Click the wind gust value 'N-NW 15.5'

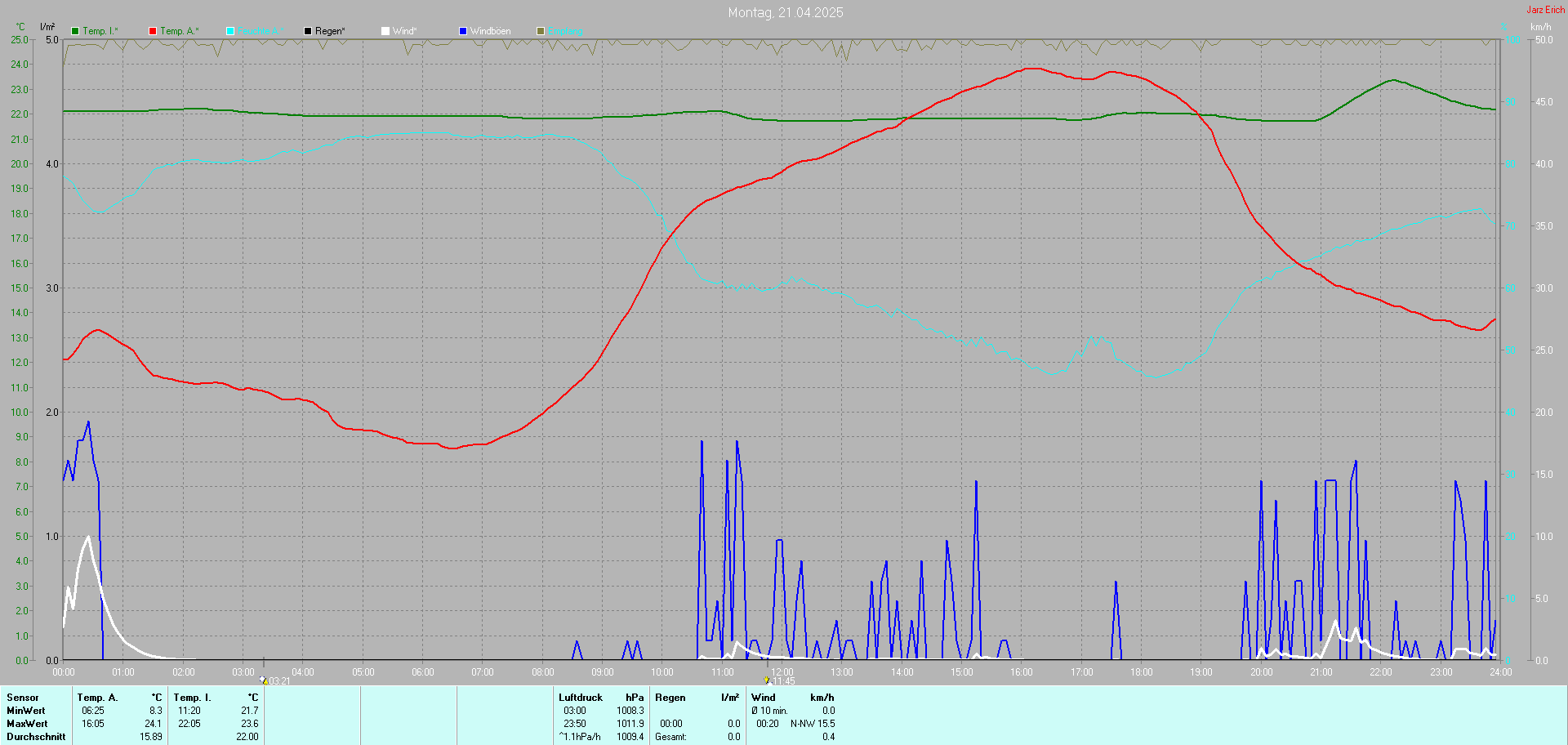[x=813, y=724]
